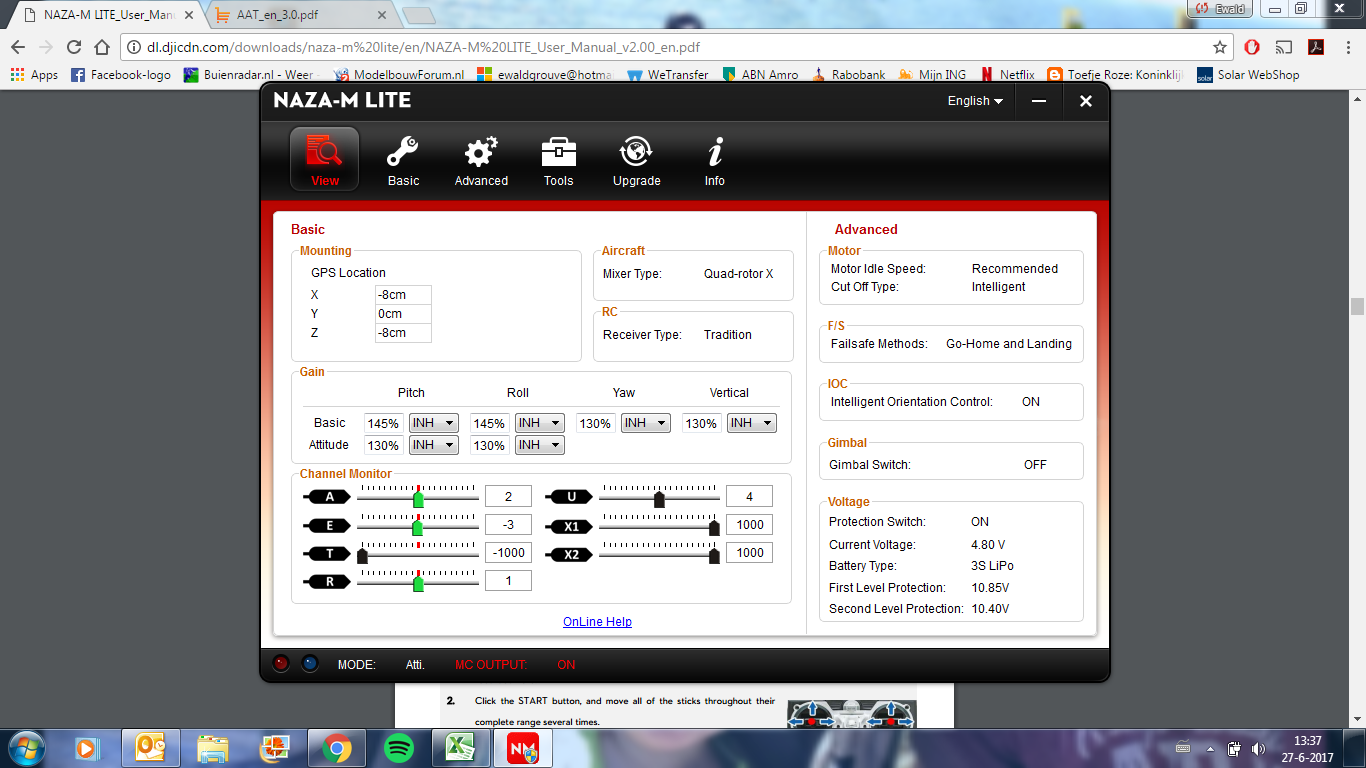The width and height of the screenshot is (1366, 768).
Task: Click Chrome back arrow
Action: coord(18,47)
